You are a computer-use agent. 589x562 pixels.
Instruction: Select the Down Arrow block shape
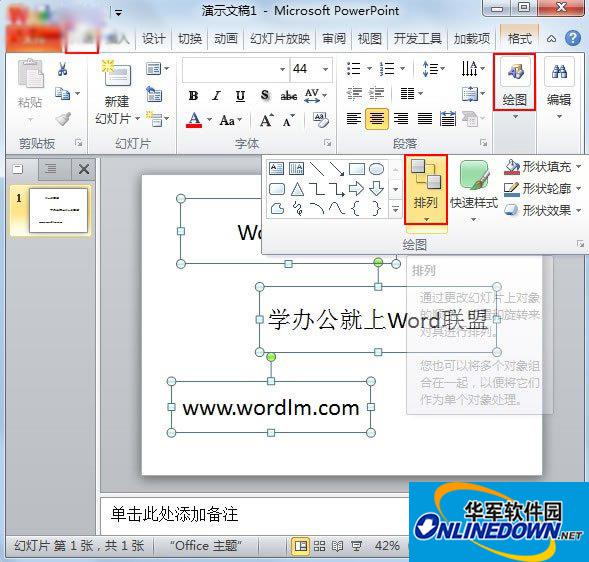pyautogui.click(x=376, y=189)
